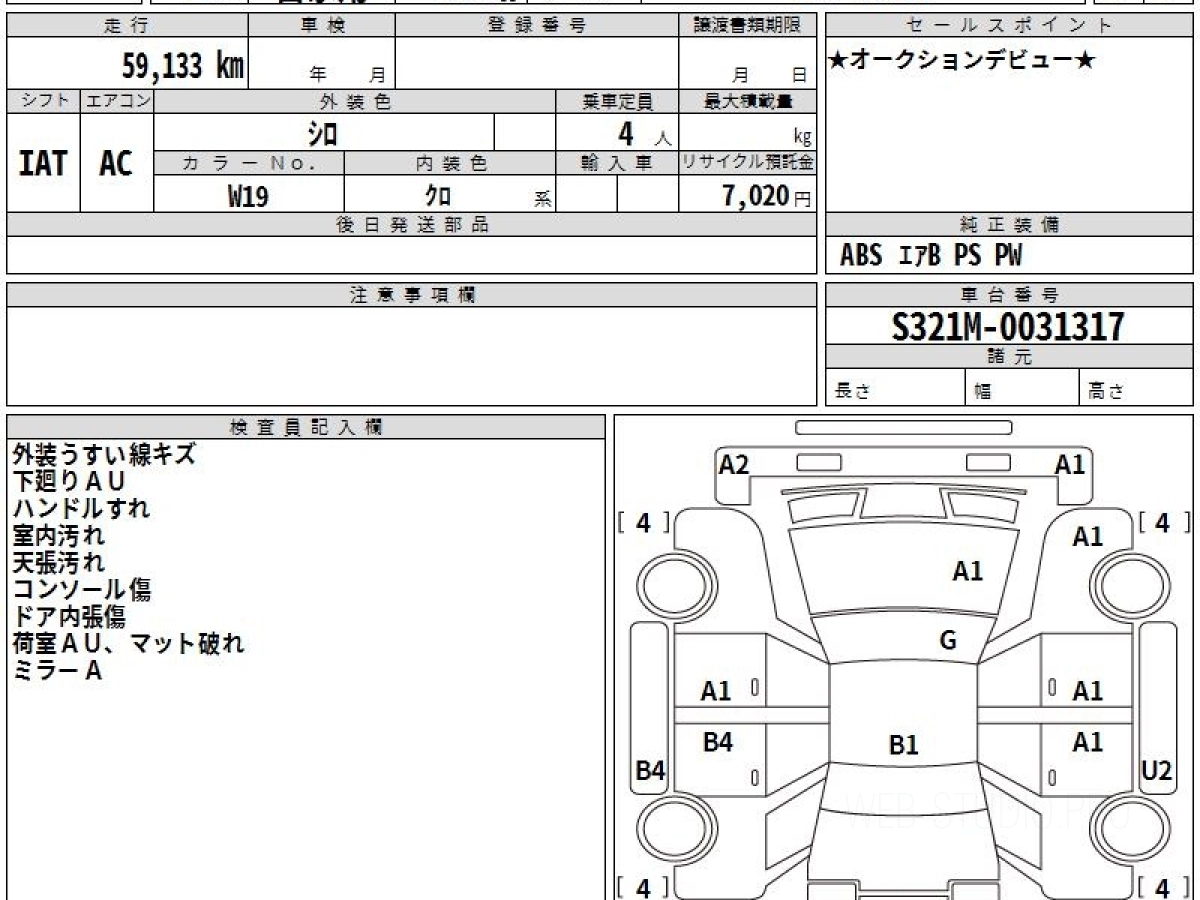Click the エアコン header cell
1200x900 pixels.
117,101
